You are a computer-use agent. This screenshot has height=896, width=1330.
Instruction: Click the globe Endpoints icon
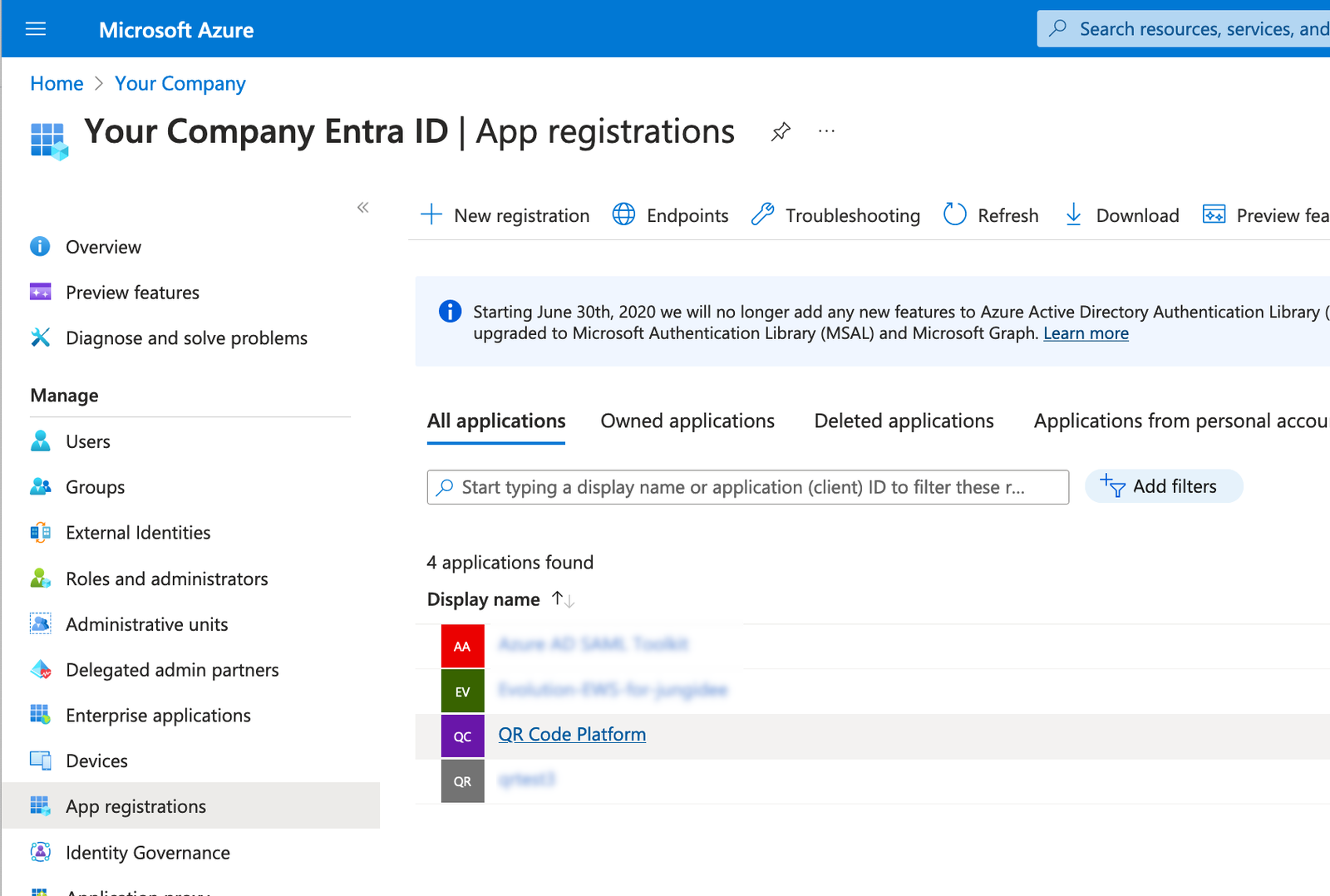tap(623, 214)
